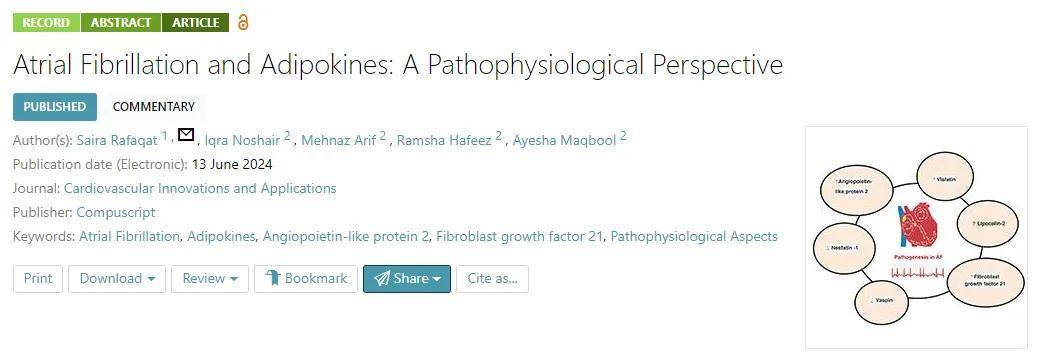Select the COMMENTARY tab
This screenshot has width=1046, height=363.
pos(153,107)
